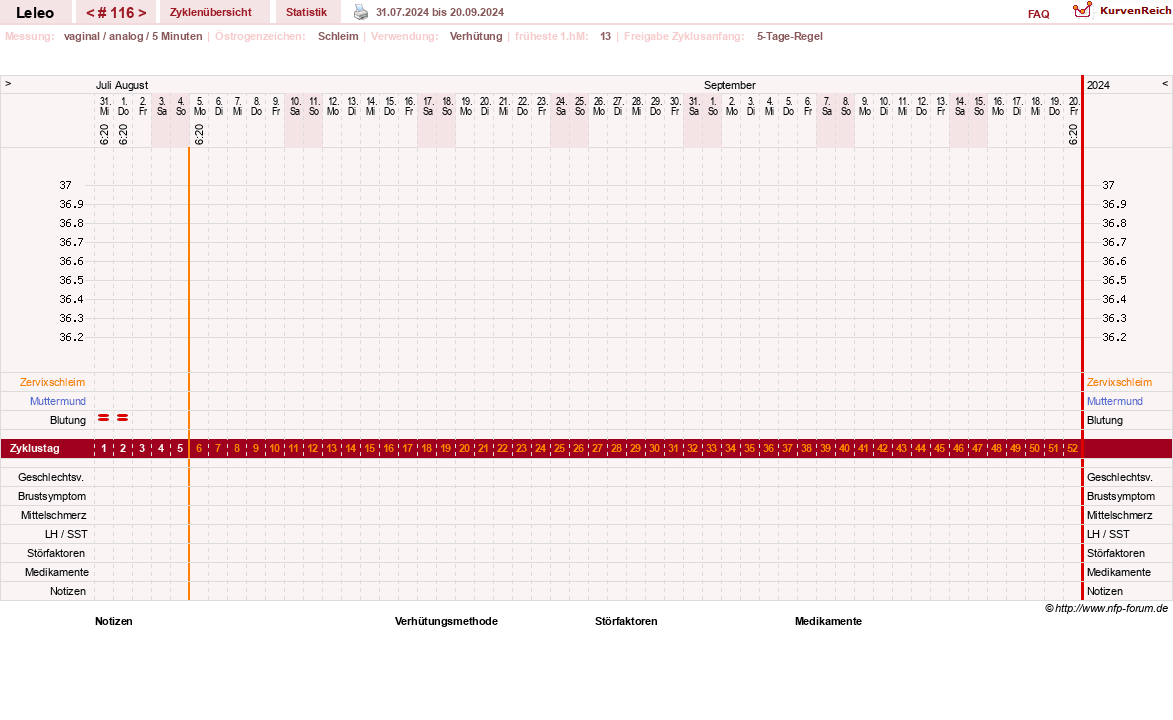Viewport: 1173px width, 720px height.
Task: Click the left LH / SST row label
Action: (66, 534)
